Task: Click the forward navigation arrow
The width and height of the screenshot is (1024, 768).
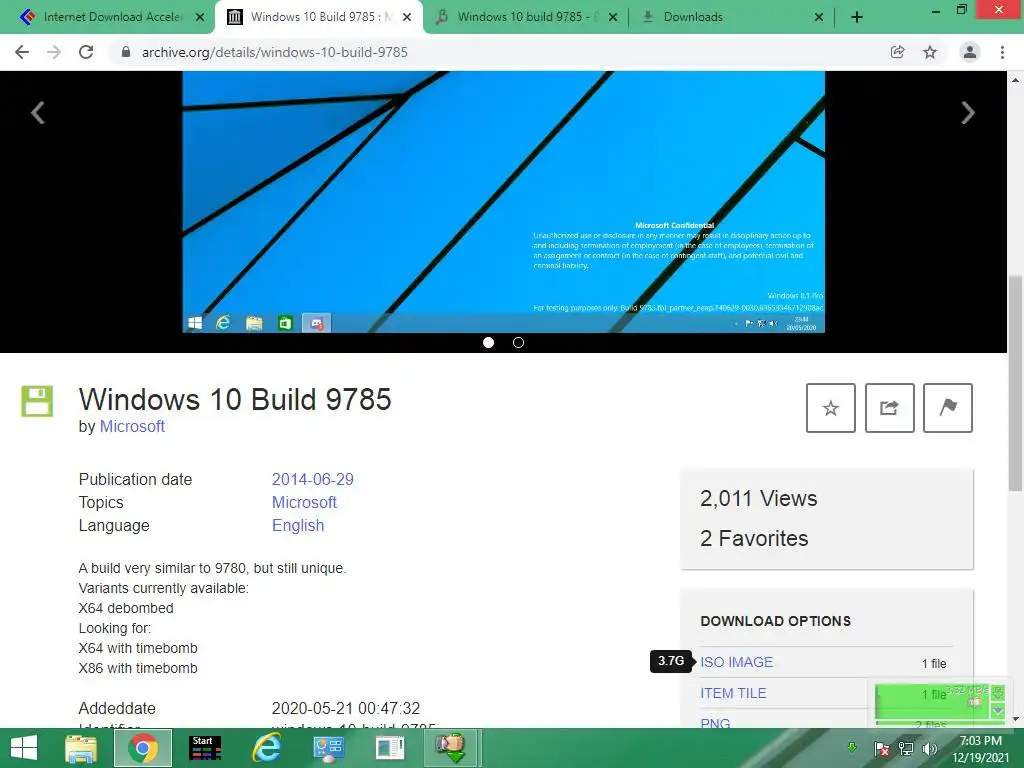Action: pos(54,52)
